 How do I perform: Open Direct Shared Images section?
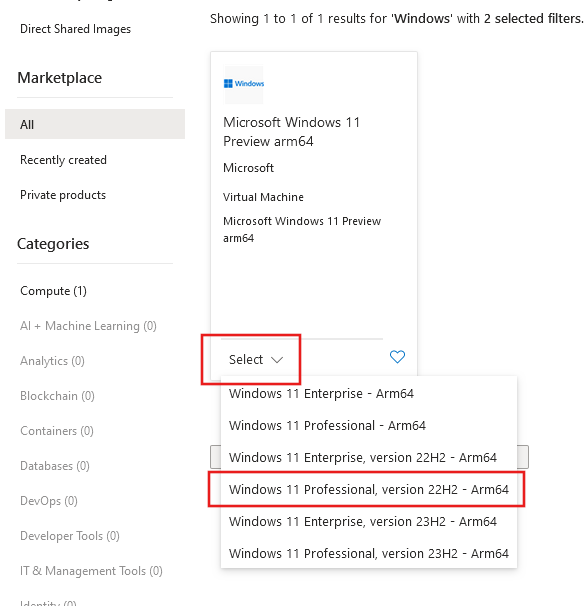75,29
